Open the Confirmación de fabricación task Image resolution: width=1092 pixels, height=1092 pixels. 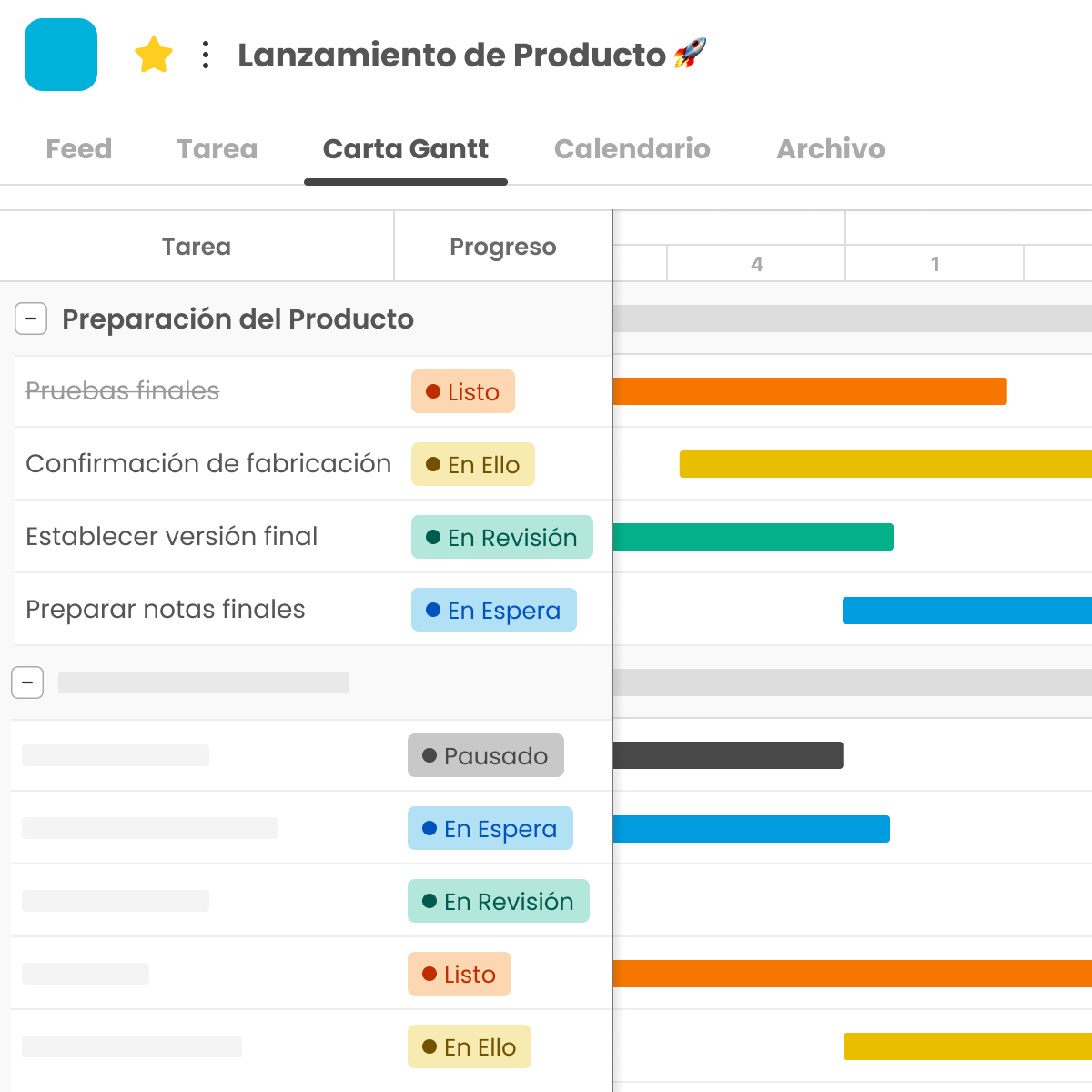tap(208, 464)
